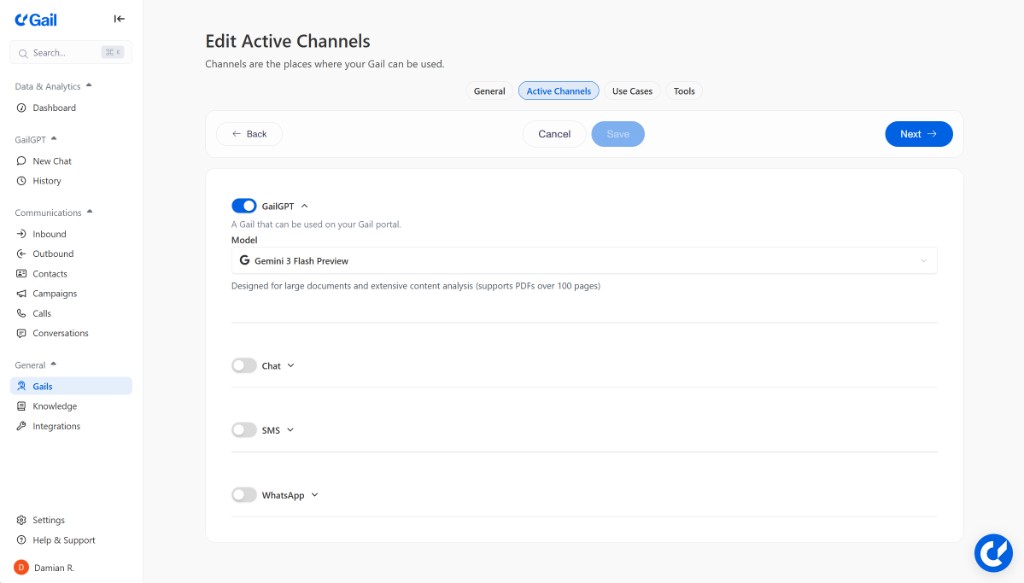Collapse the left sidebar
The image size is (1024, 583).
tap(118, 18)
